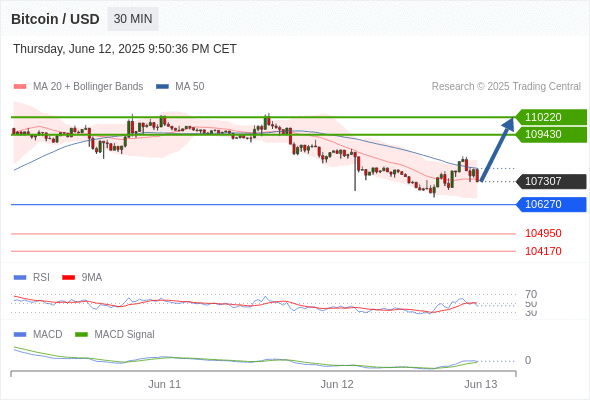
Task: Toggle the MACD legend label
Action: (x=47, y=334)
